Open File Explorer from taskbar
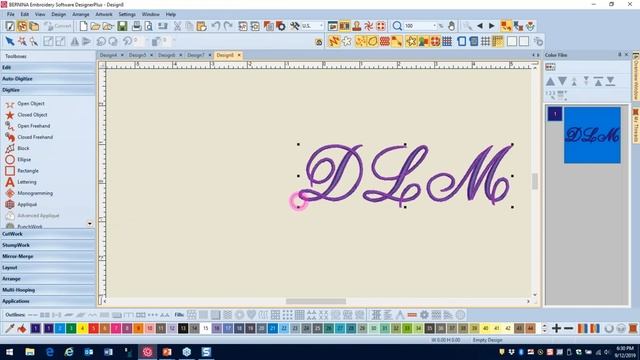This screenshot has width=640, height=360. click(x=29, y=352)
